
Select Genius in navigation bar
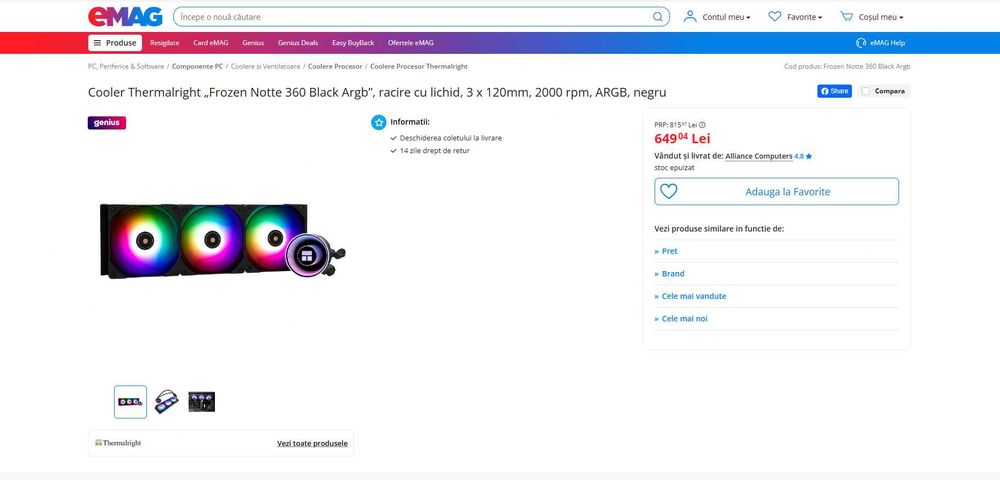tap(253, 43)
